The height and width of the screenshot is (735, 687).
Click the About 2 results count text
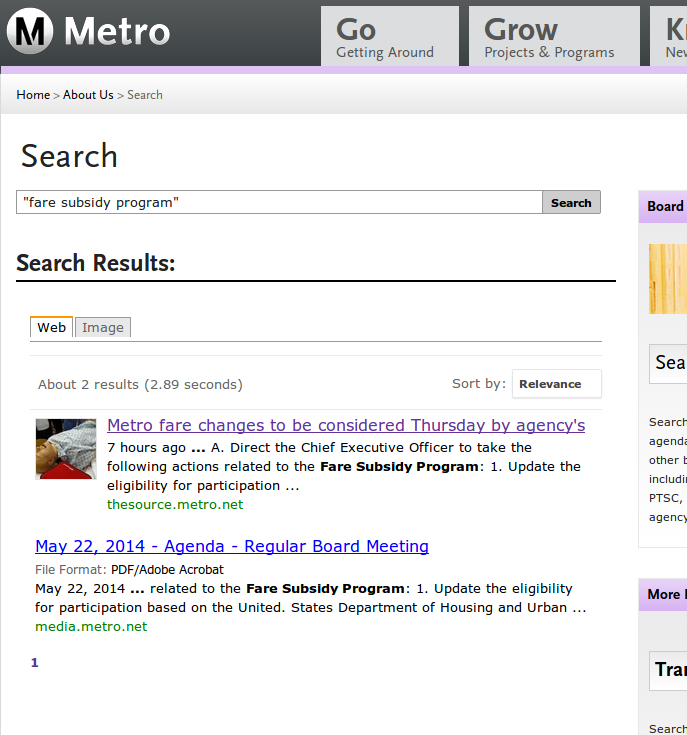[x=140, y=384]
